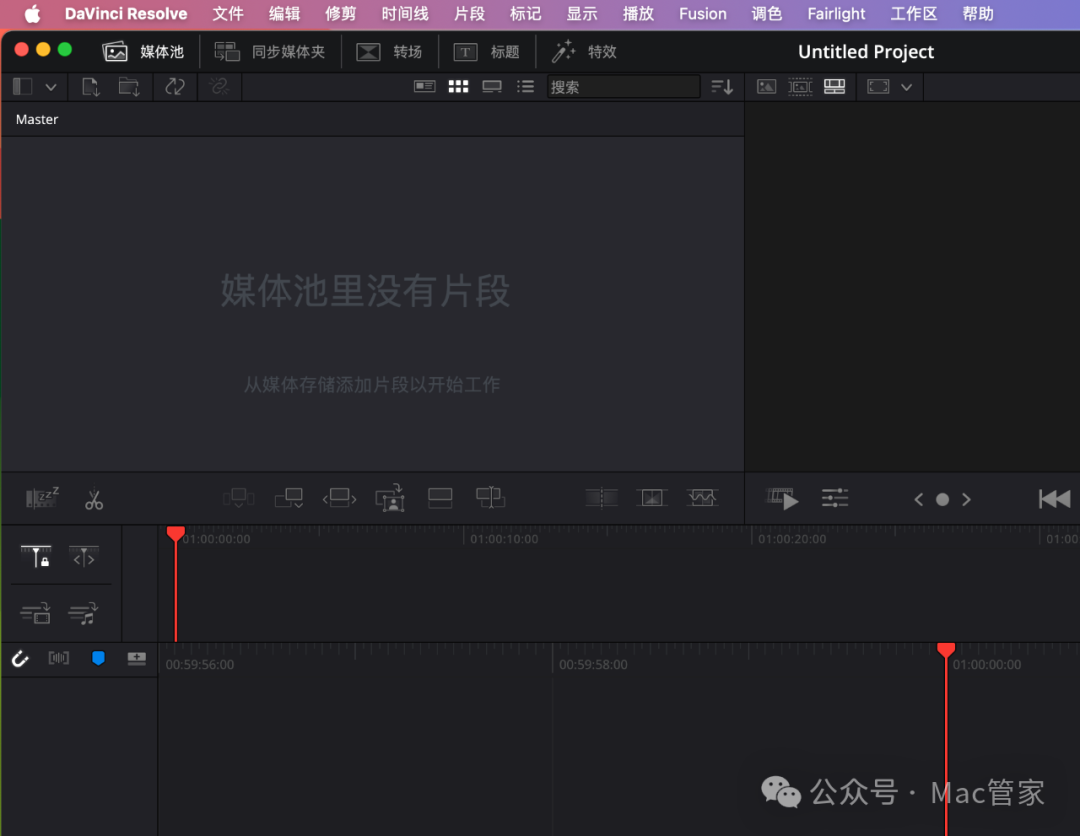The width and height of the screenshot is (1080, 836).
Task: Open the 转场 transitions panel
Action: pyautogui.click(x=388, y=52)
